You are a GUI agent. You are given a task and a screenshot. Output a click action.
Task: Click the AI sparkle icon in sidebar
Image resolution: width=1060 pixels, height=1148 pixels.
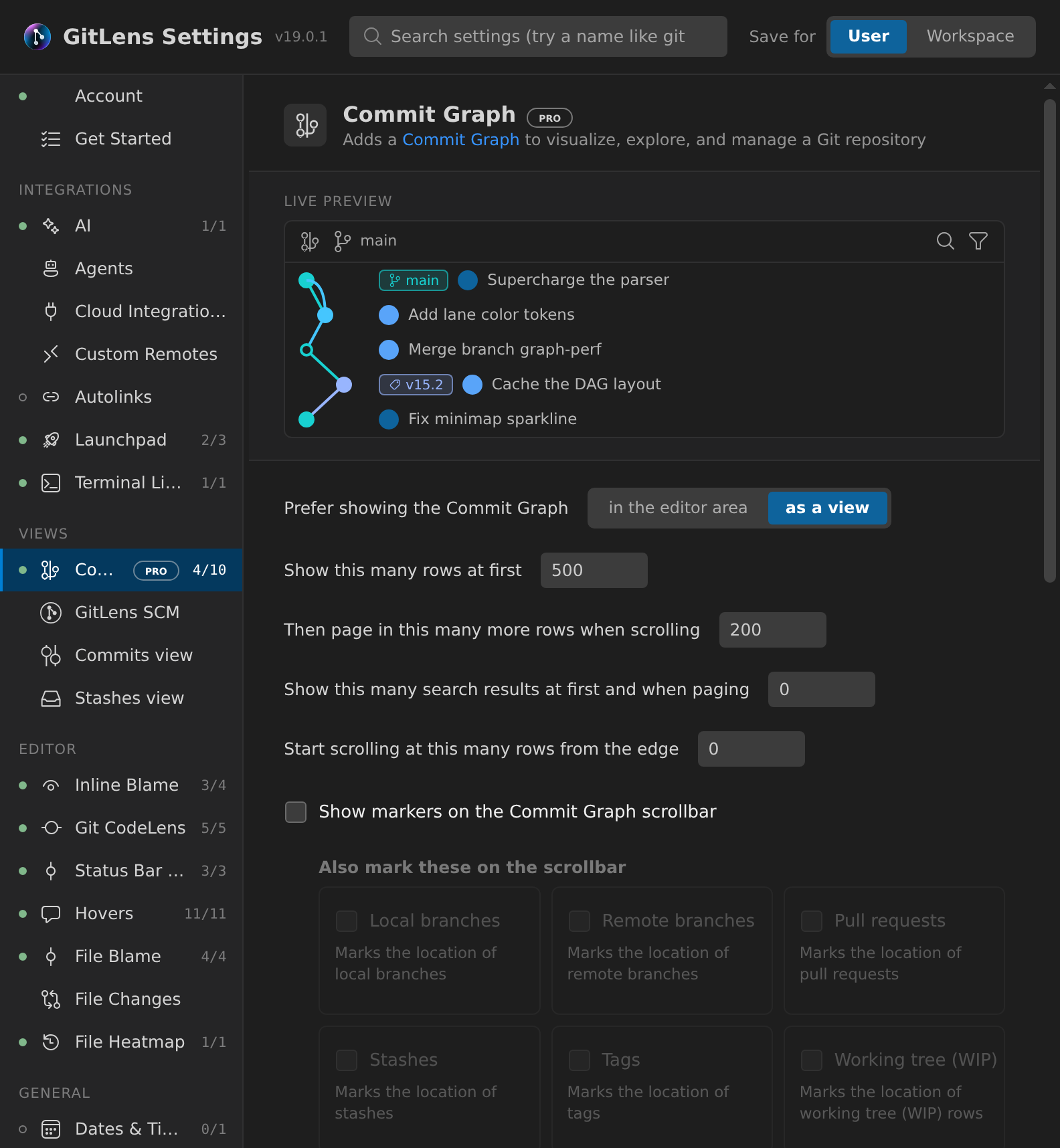[51, 226]
